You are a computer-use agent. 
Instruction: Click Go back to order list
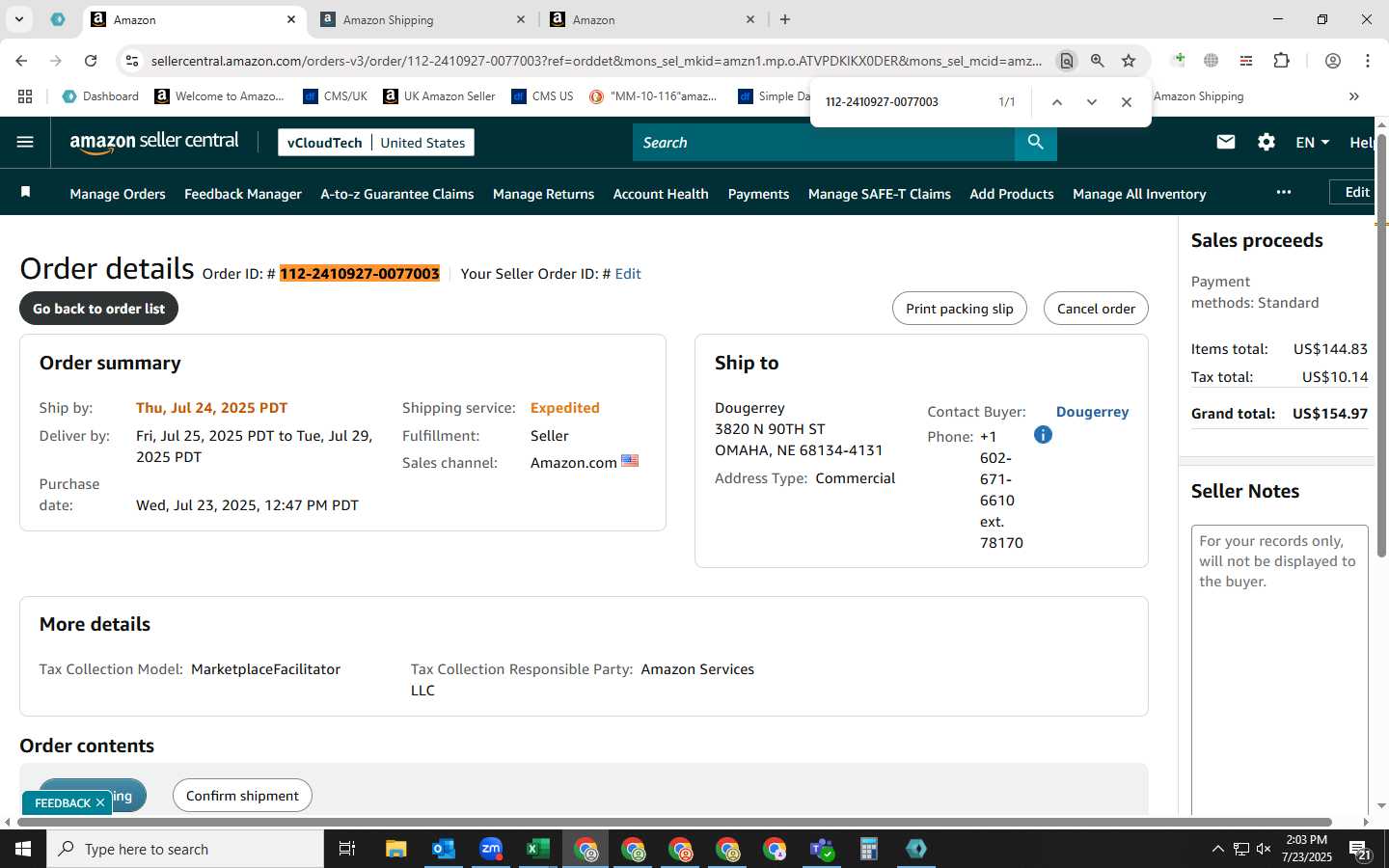coord(98,309)
